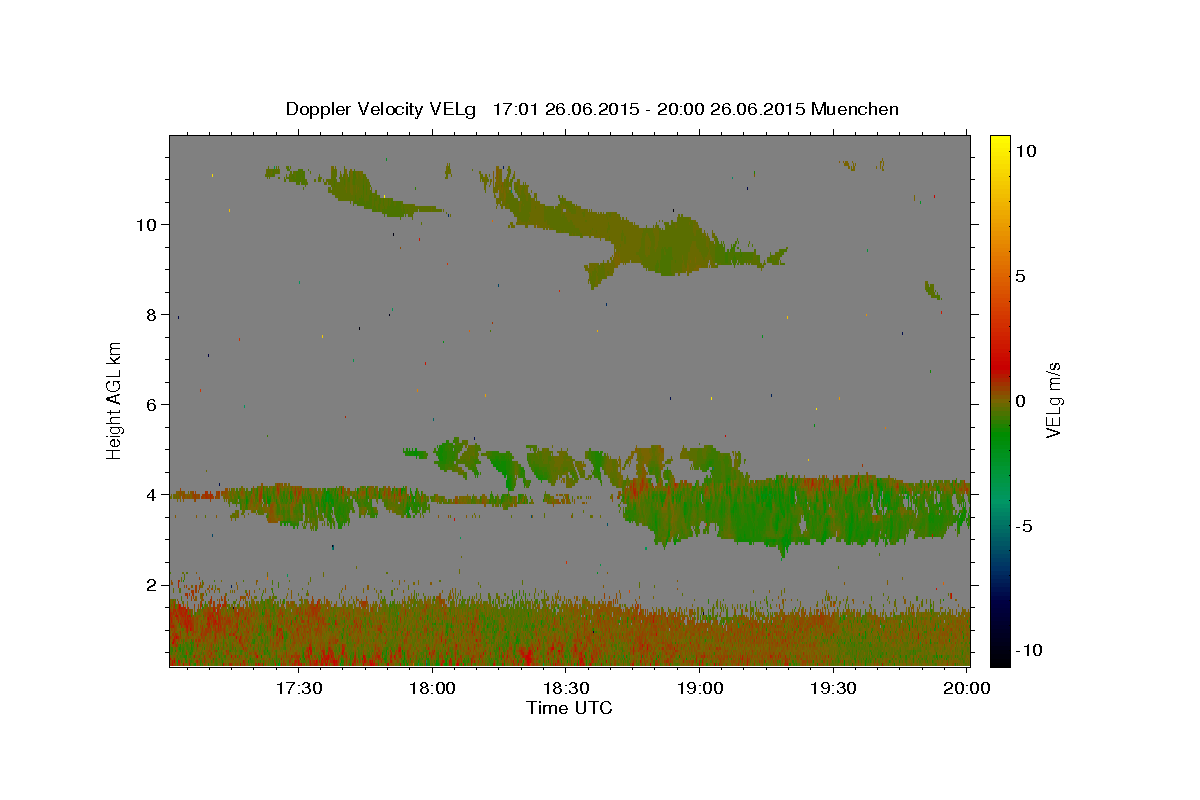Click the yellow top of the colorbar

coord(999,142)
